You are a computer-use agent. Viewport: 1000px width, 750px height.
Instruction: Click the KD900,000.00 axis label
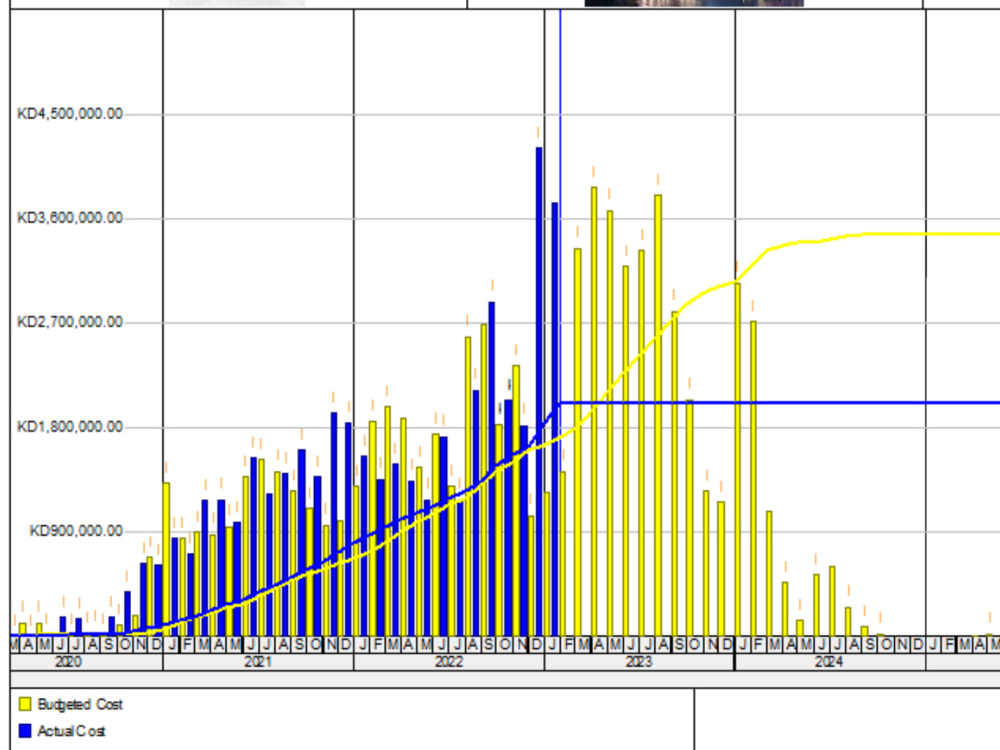click(76, 531)
